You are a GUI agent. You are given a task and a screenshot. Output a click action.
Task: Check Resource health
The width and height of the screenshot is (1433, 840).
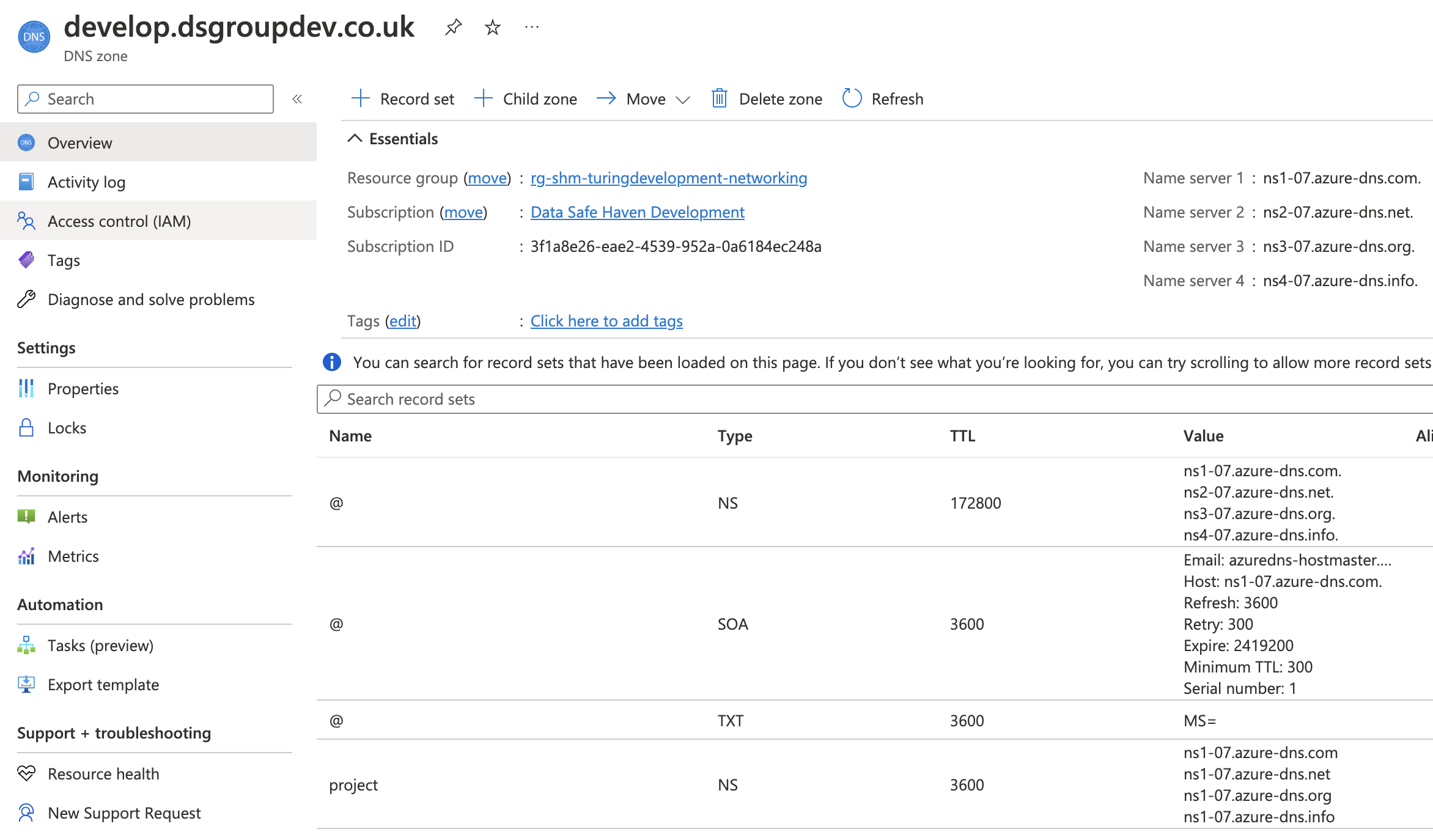pyautogui.click(x=103, y=773)
